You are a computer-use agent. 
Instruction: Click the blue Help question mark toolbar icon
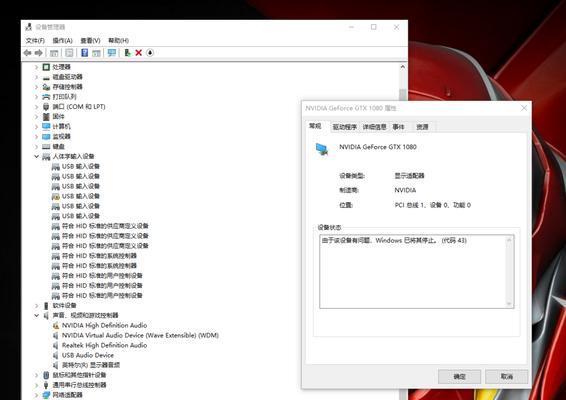point(84,53)
